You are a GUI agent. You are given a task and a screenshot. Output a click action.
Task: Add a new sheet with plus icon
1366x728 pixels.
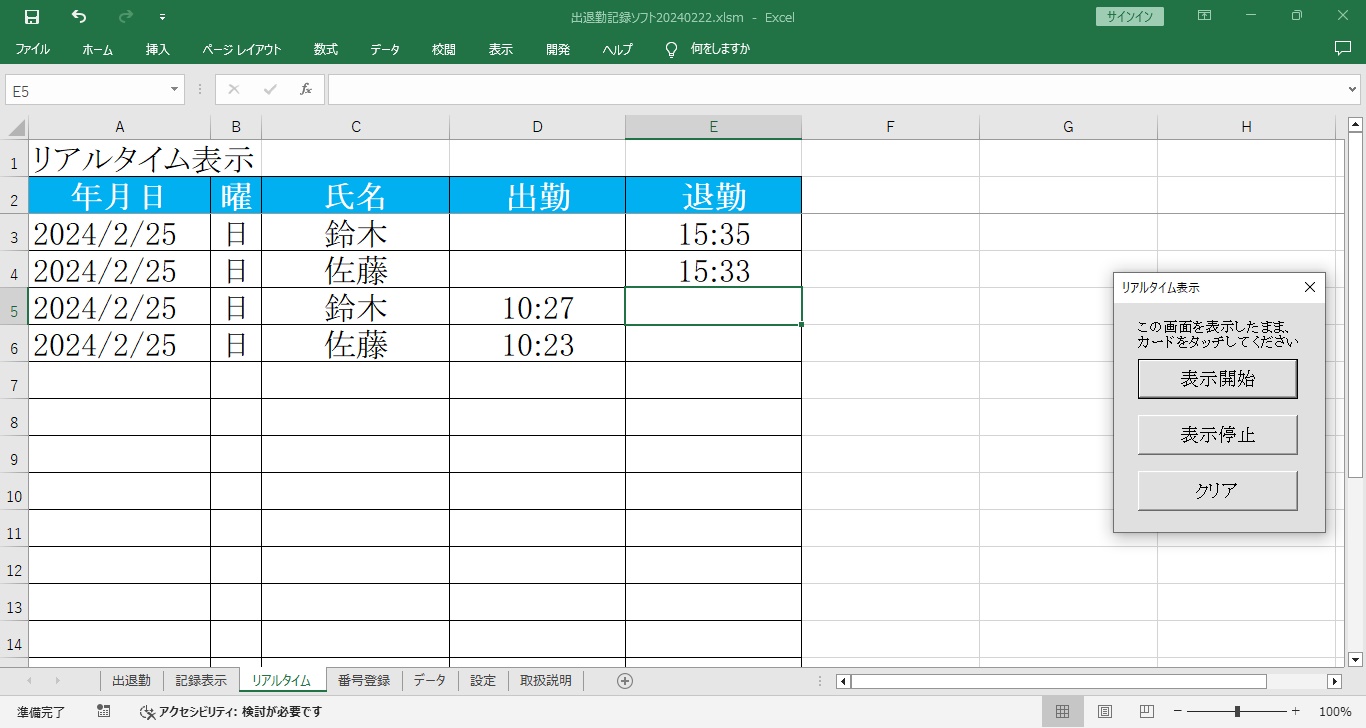(625, 681)
